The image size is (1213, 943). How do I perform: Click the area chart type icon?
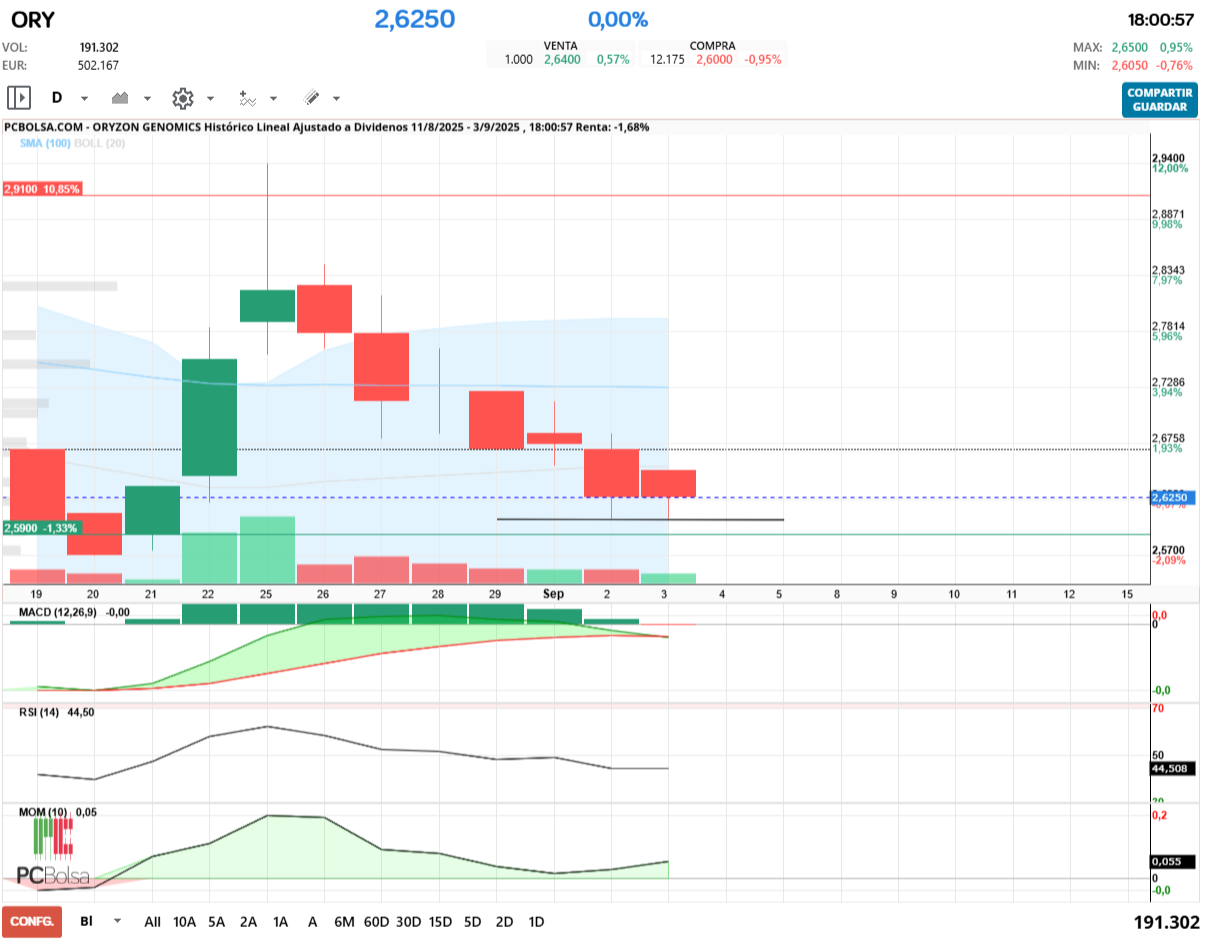pos(121,98)
